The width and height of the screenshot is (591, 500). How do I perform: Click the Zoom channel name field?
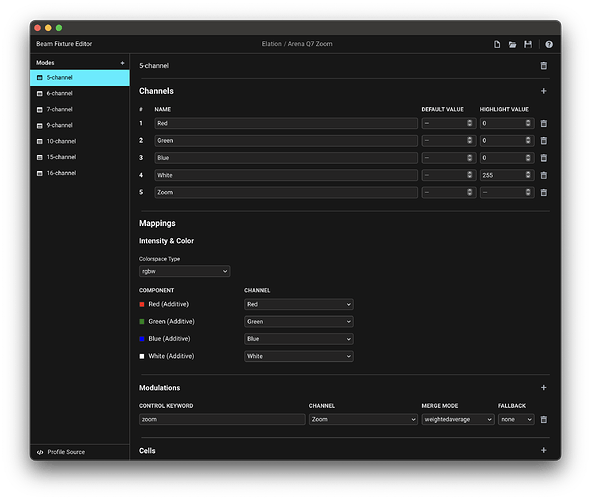[x=286, y=193]
